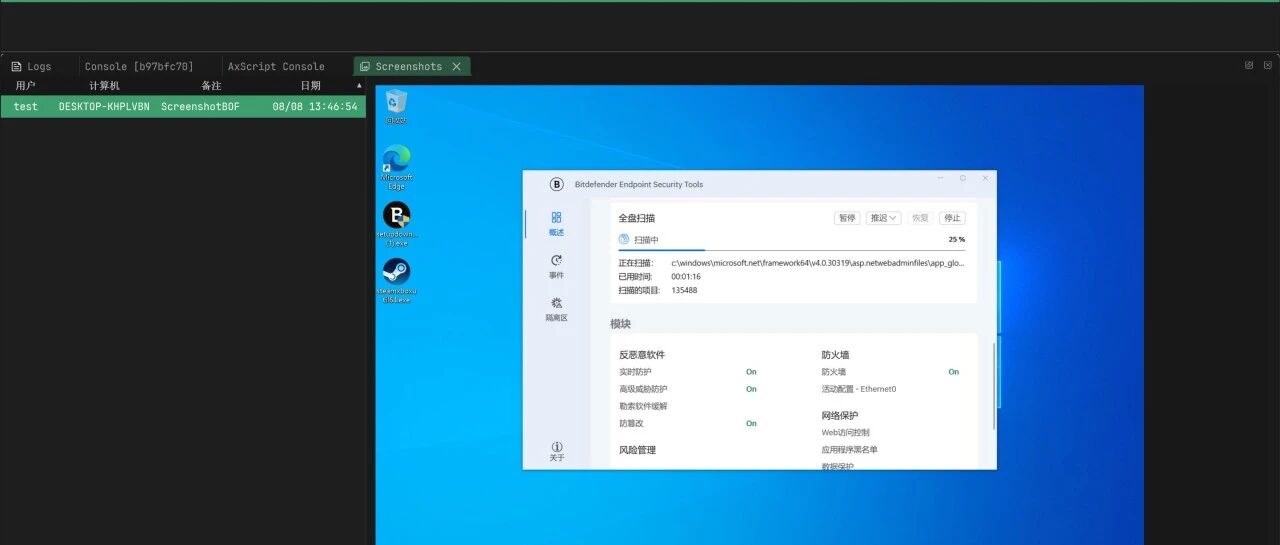Image resolution: width=1280 pixels, height=545 pixels.
Task: Click the ScreenshotBOF note cell
Action: tap(200, 106)
